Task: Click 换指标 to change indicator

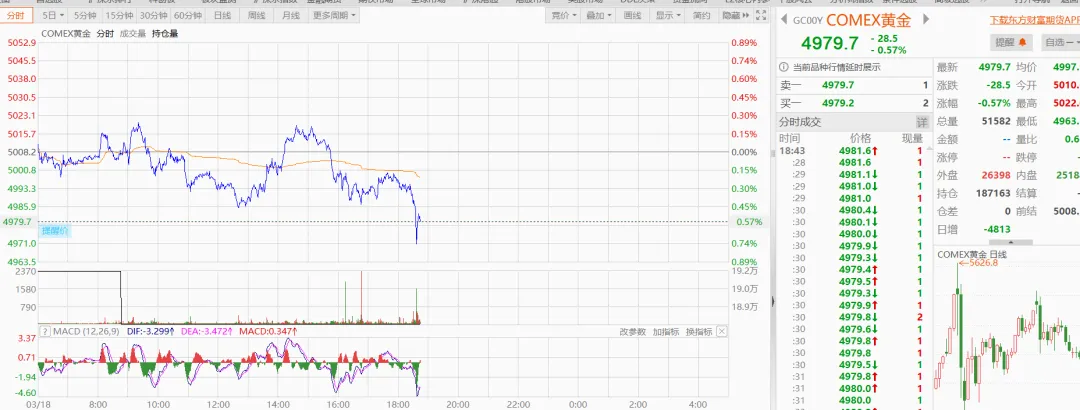Action: (x=698, y=332)
